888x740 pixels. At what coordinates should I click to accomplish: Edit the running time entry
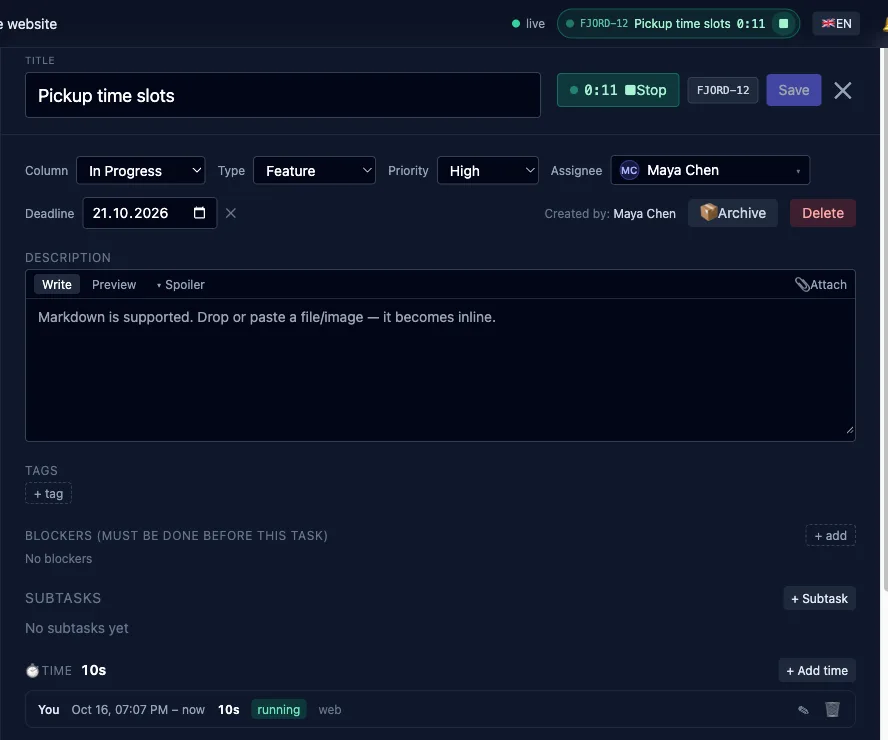point(803,709)
